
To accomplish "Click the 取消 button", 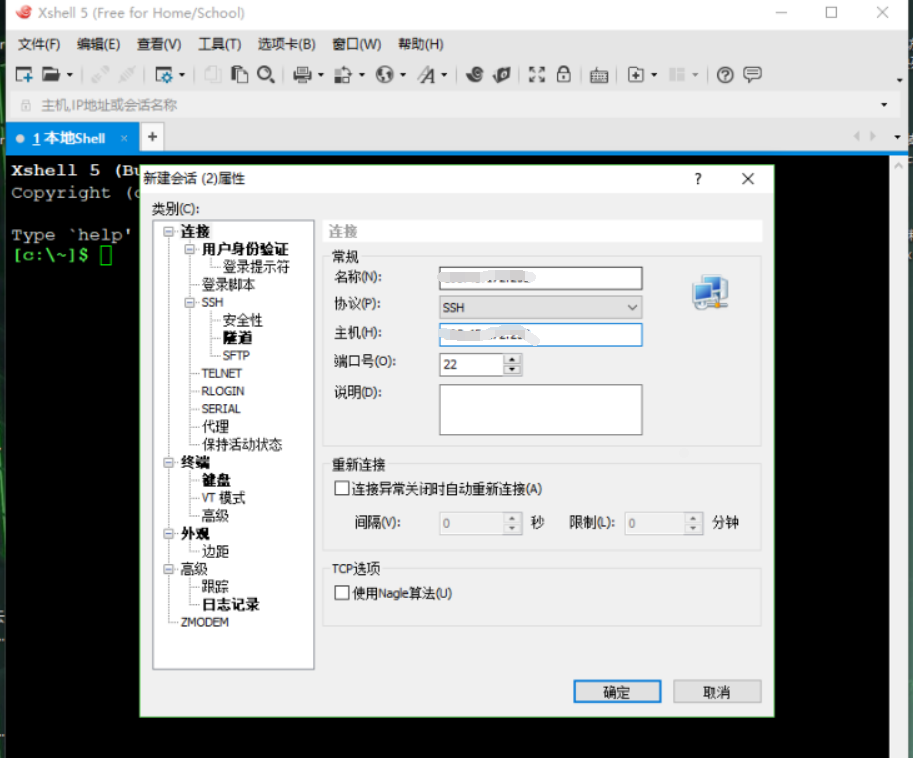I will pyautogui.click(x=717, y=692).
